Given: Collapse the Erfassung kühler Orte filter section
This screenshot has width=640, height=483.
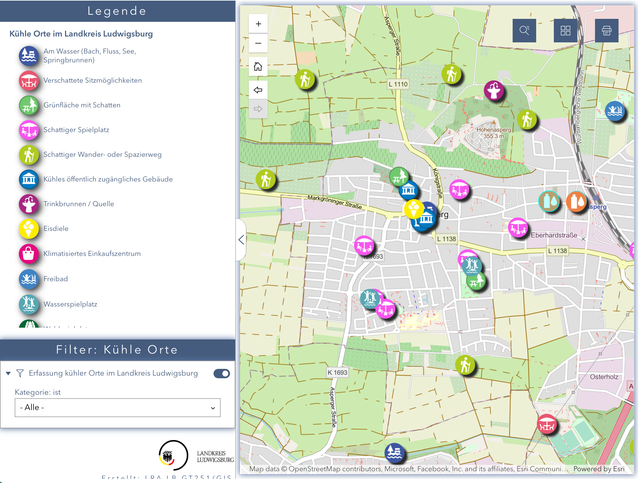Looking at the screenshot, I should (8, 373).
